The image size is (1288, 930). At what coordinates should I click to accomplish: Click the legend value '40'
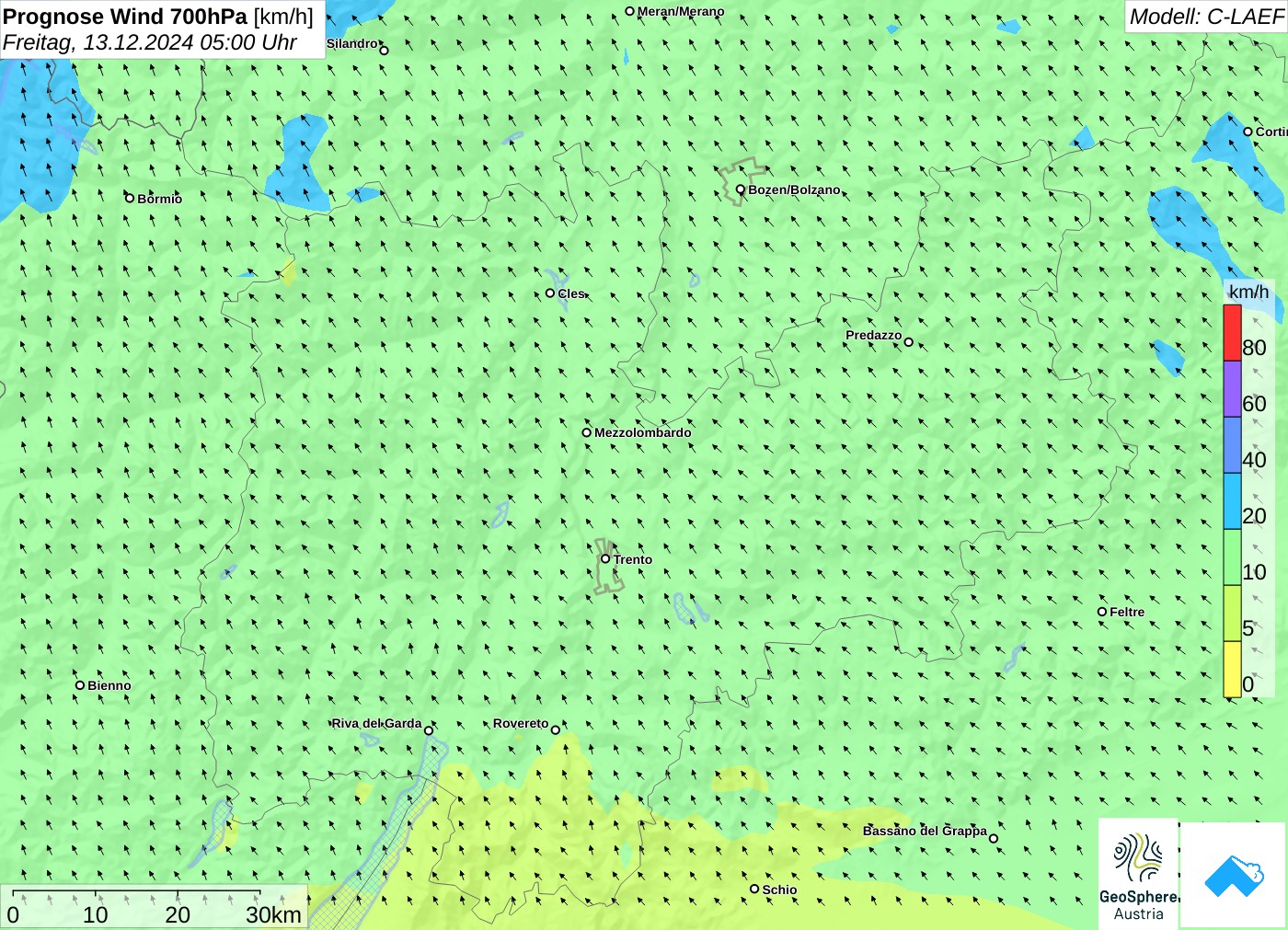1254,460
